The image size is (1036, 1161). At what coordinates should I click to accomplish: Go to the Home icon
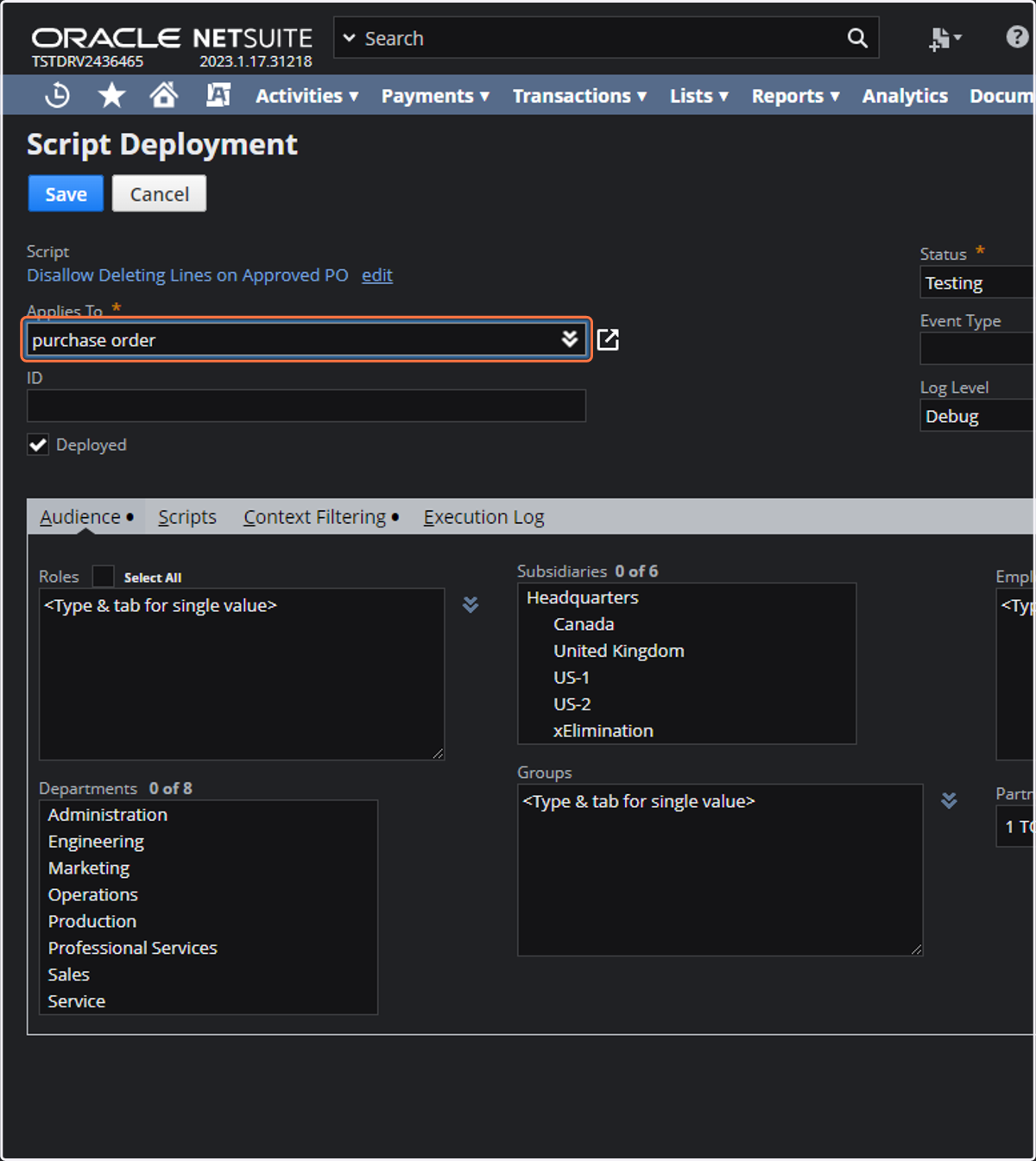(164, 95)
